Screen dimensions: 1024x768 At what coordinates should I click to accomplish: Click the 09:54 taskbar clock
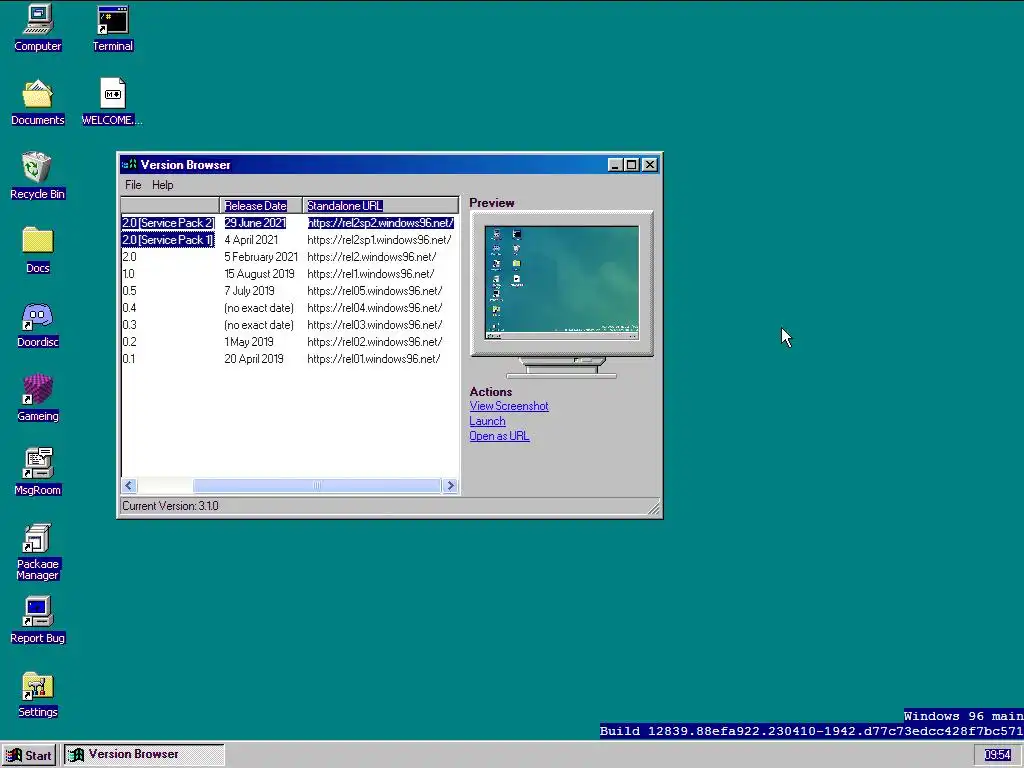(997, 755)
